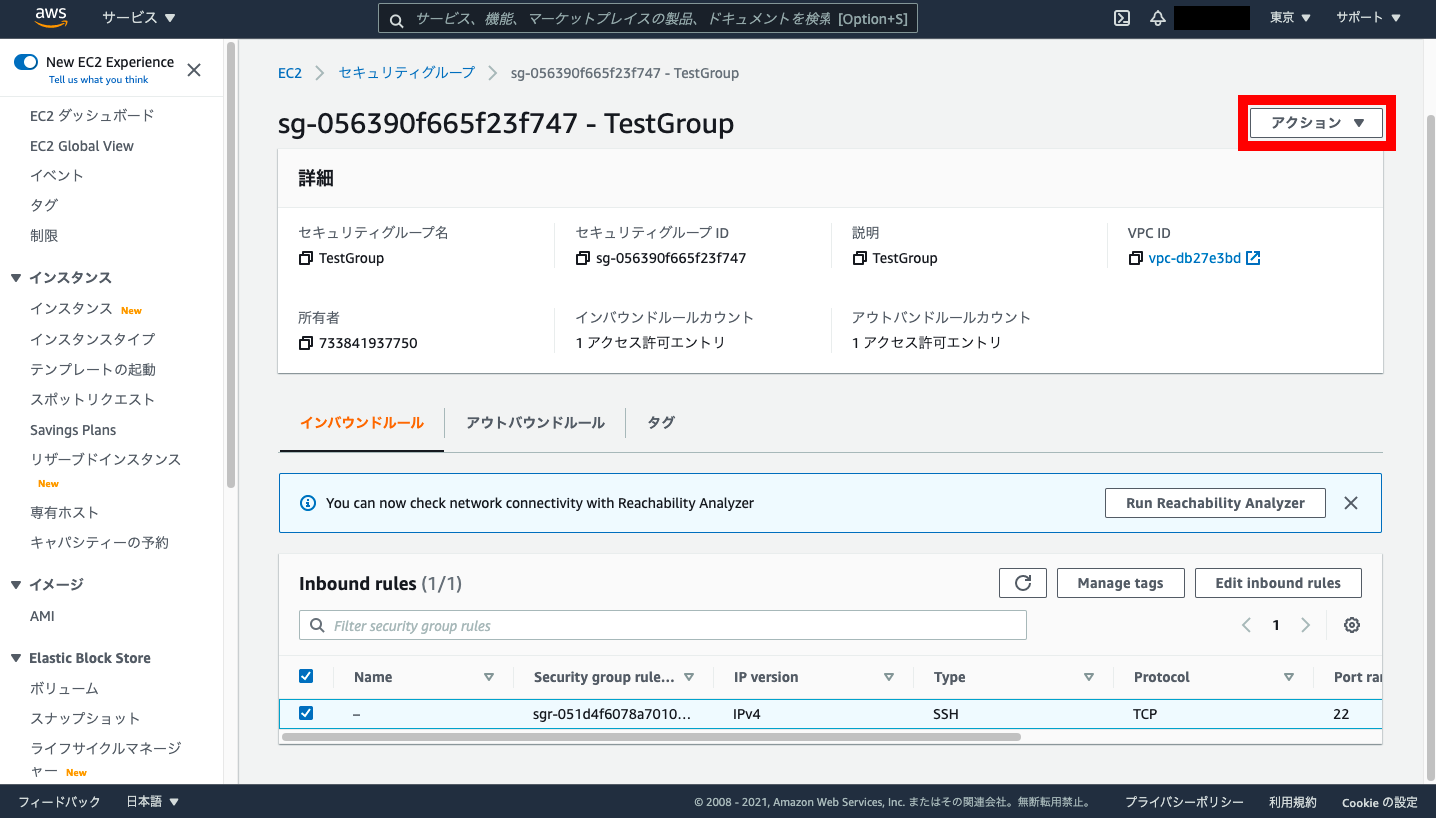Open プライバシーポリシー footer link
Screen dimensions: 1436x818
pyautogui.click(x=1184, y=802)
